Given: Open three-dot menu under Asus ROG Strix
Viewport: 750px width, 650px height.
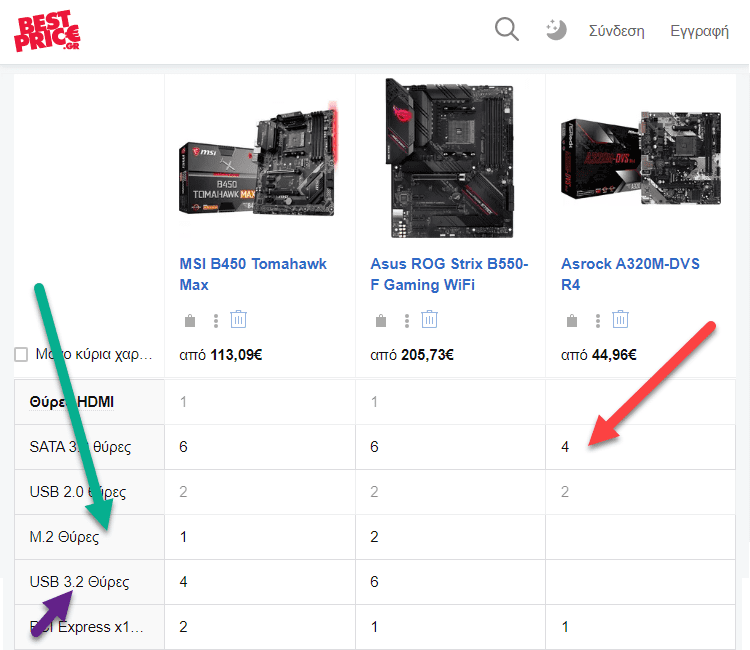Looking at the screenshot, I should 407,320.
